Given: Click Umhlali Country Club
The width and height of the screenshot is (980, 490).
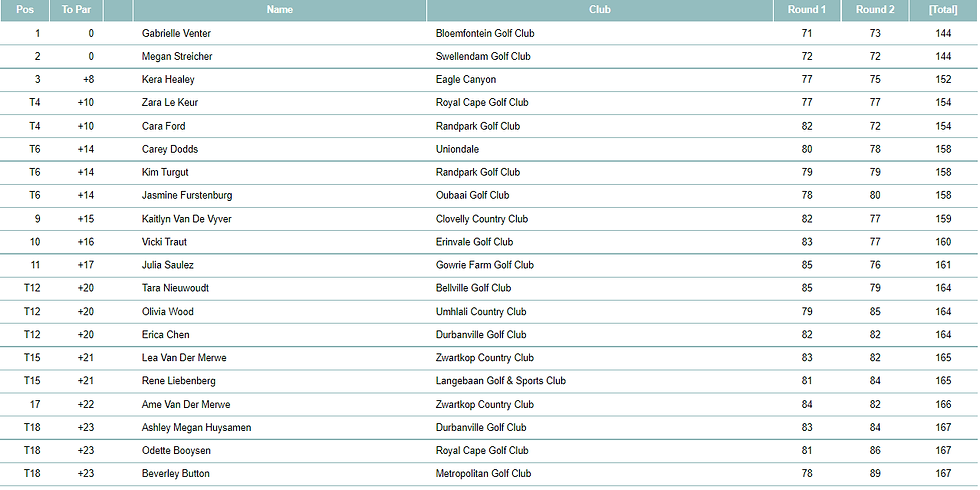Looking at the screenshot, I should click(481, 312).
